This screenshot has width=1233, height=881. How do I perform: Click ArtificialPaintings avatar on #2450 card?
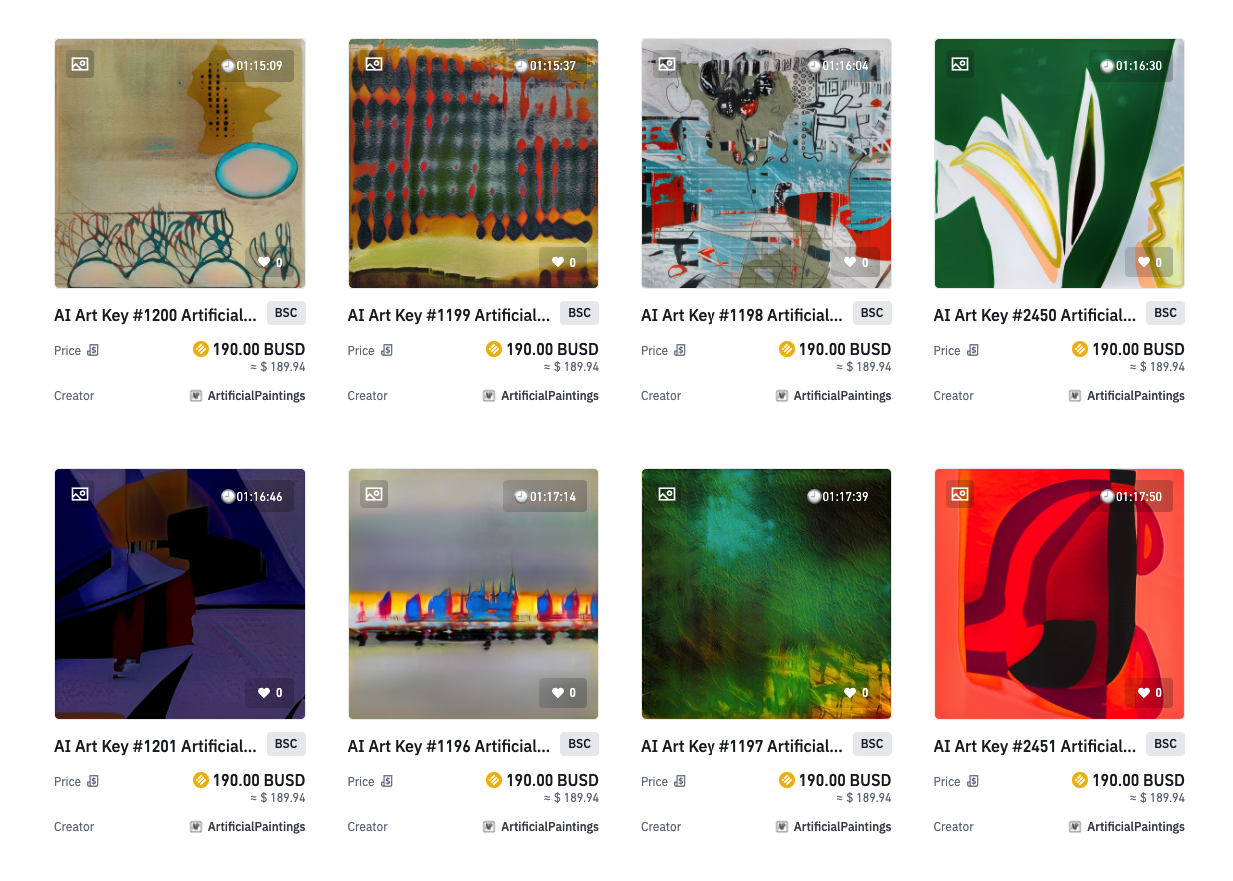[1075, 396]
